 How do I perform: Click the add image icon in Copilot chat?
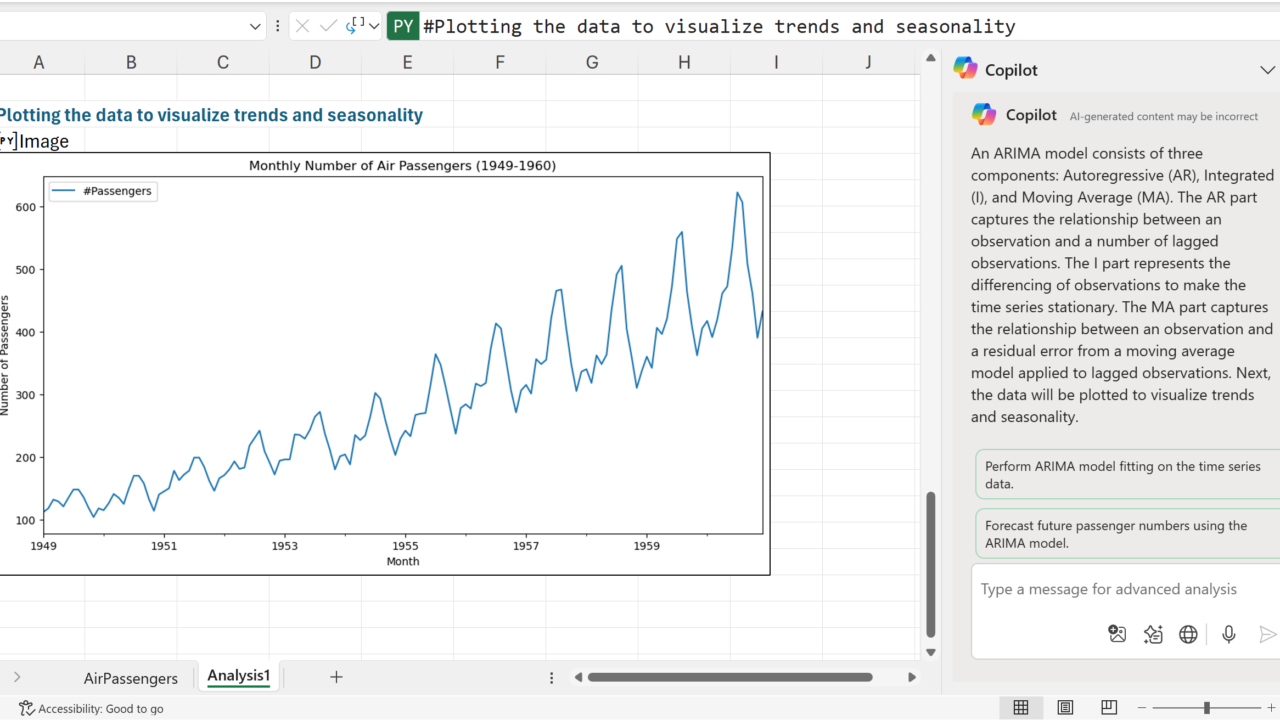pyautogui.click(x=1117, y=634)
